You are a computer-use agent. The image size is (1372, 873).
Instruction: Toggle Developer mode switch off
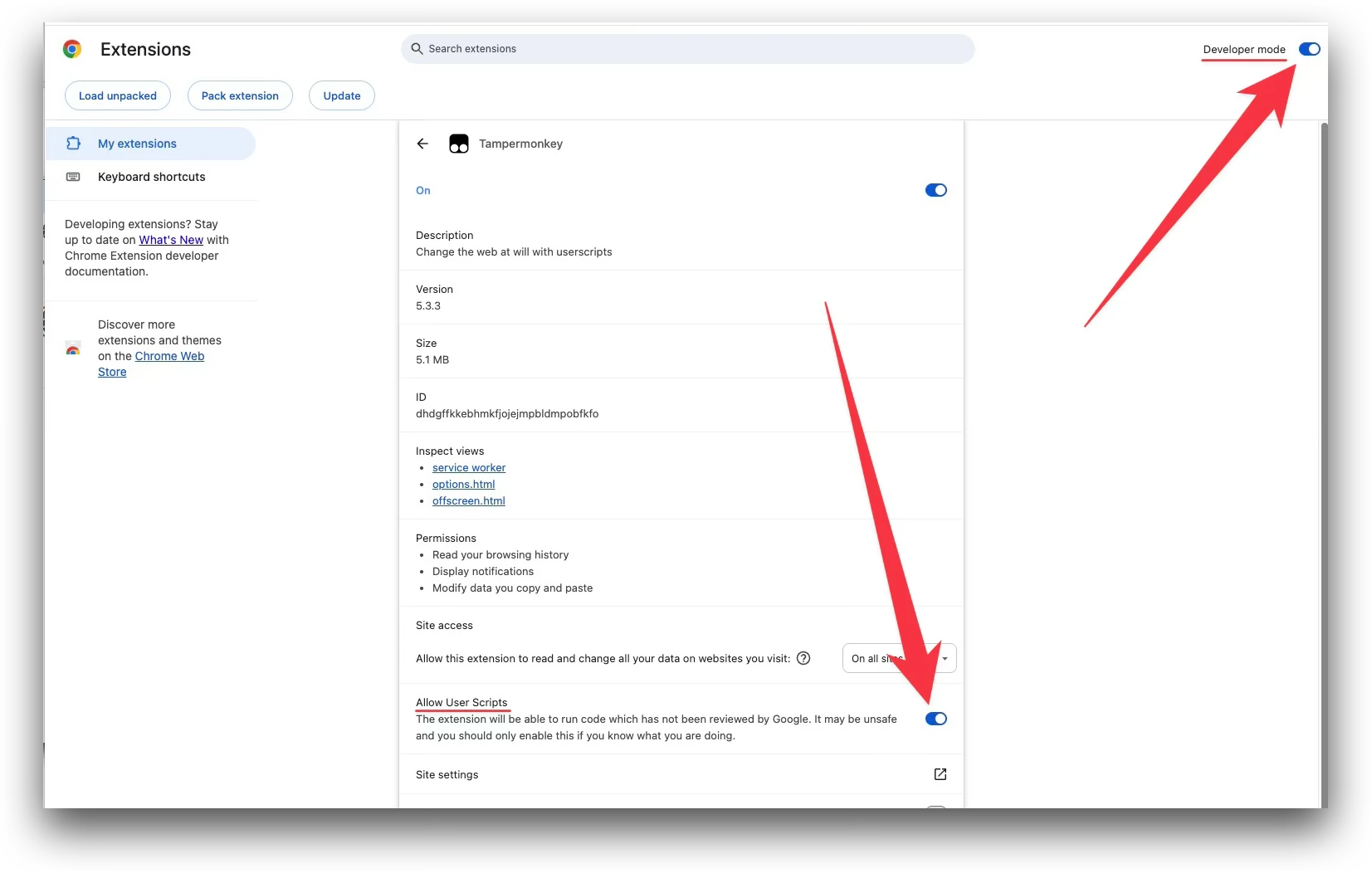pyautogui.click(x=1309, y=49)
